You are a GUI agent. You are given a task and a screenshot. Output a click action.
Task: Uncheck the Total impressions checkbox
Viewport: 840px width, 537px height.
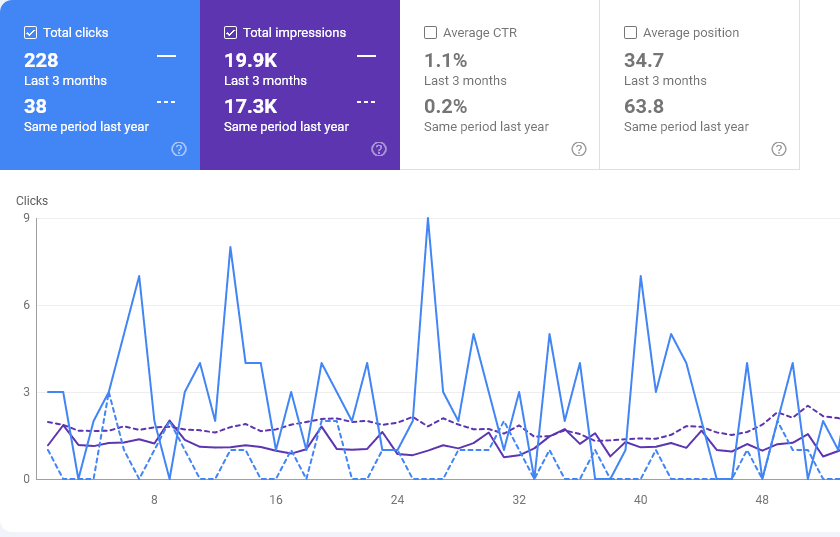(x=231, y=33)
